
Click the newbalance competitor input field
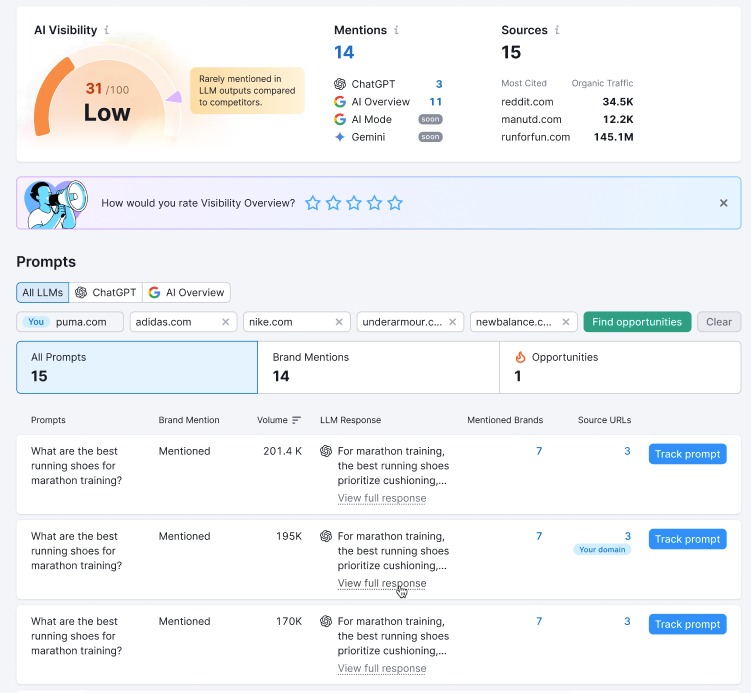(514, 322)
